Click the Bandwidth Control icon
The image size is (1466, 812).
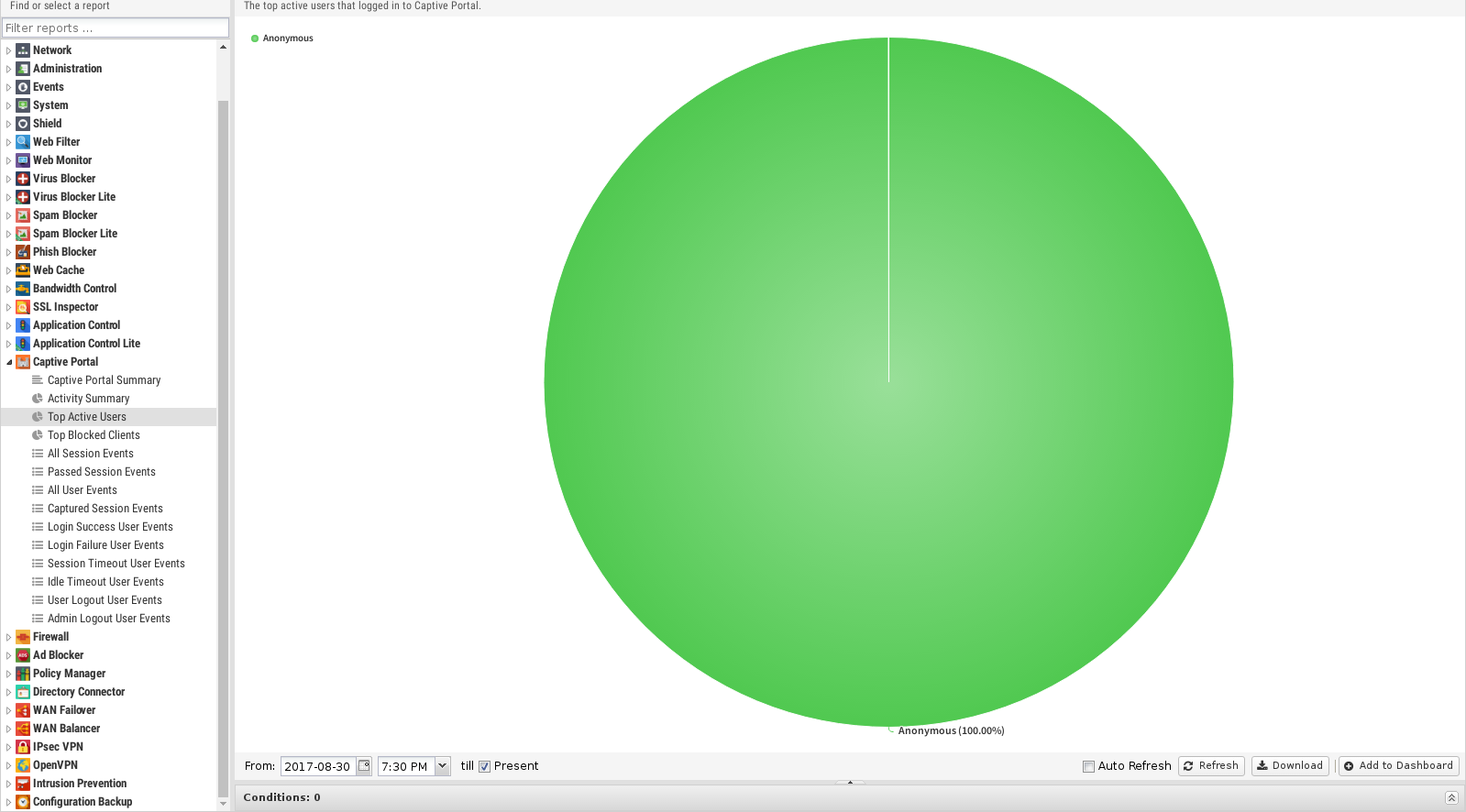coord(23,289)
